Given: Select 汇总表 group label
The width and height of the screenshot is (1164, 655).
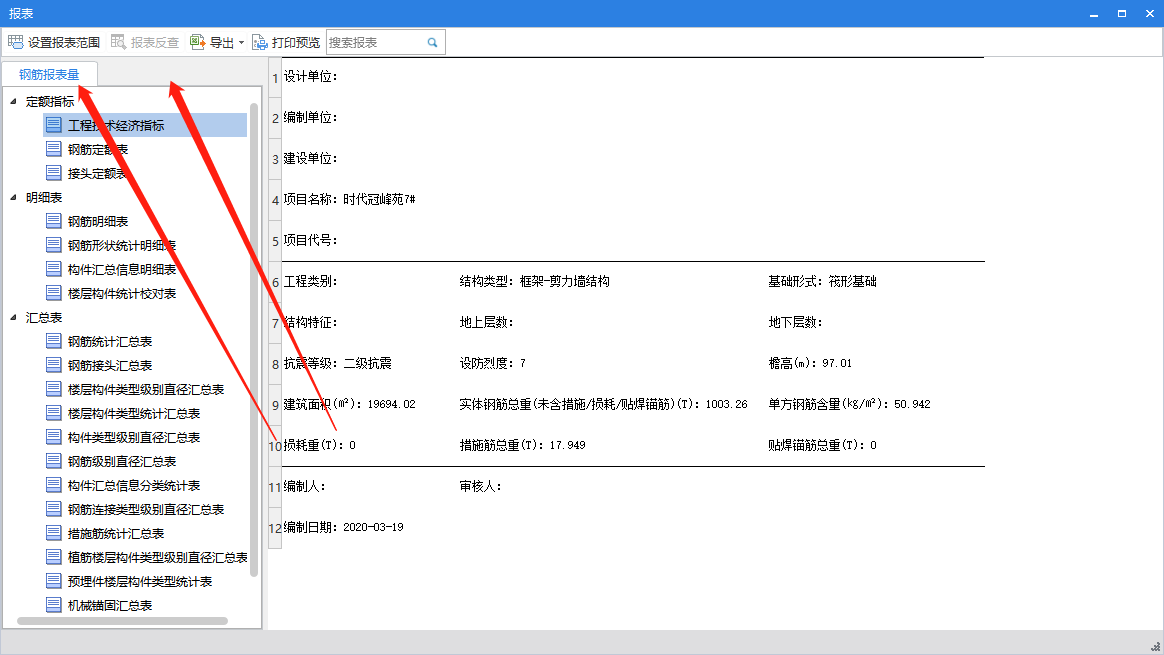Looking at the screenshot, I should [x=44, y=318].
